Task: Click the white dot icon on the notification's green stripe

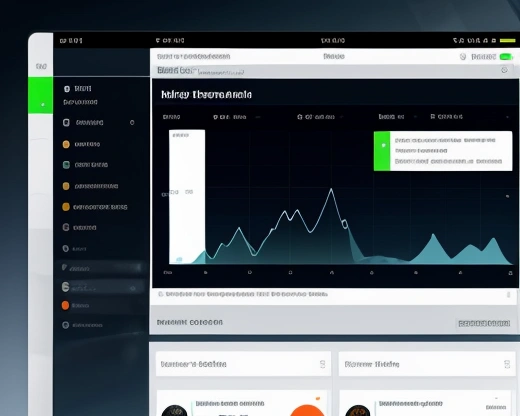Action: [384, 145]
